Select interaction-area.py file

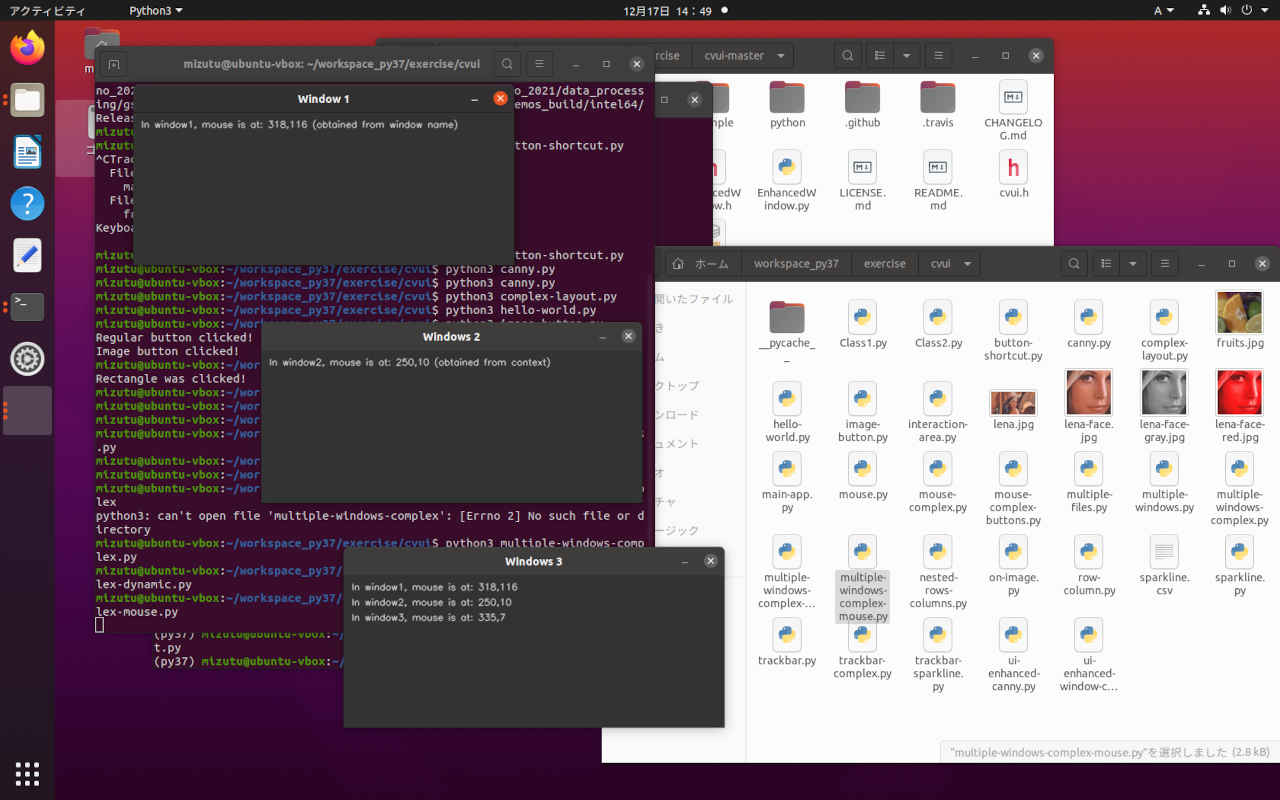(x=937, y=413)
